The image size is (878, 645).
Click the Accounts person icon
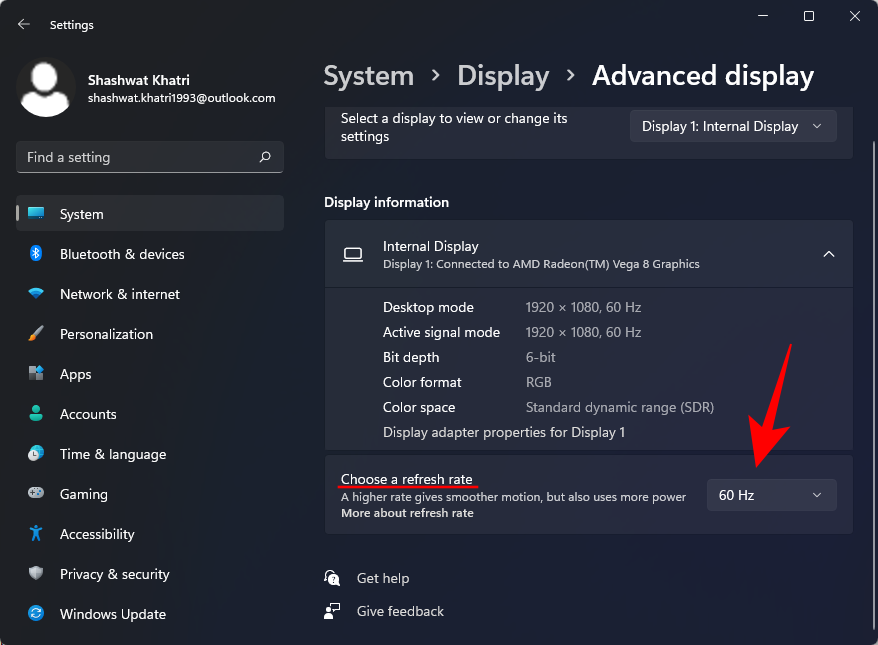(x=36, y=414)
